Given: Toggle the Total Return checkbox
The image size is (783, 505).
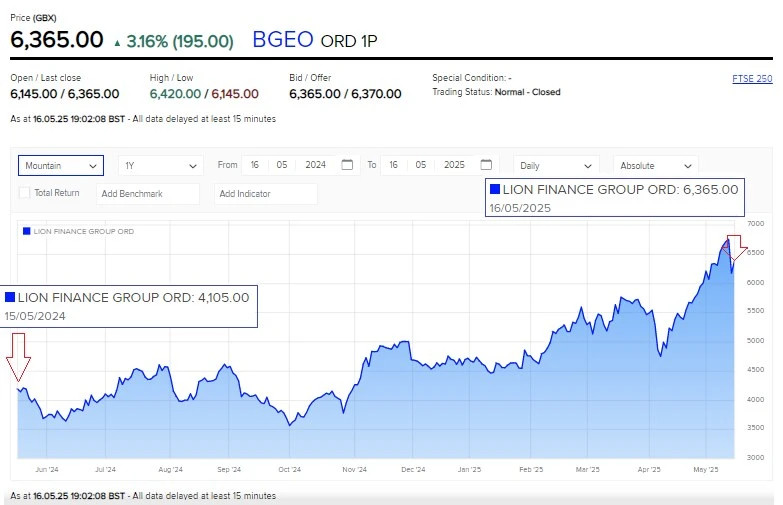Looking at the screenshot, I should [x=24, y=193].
